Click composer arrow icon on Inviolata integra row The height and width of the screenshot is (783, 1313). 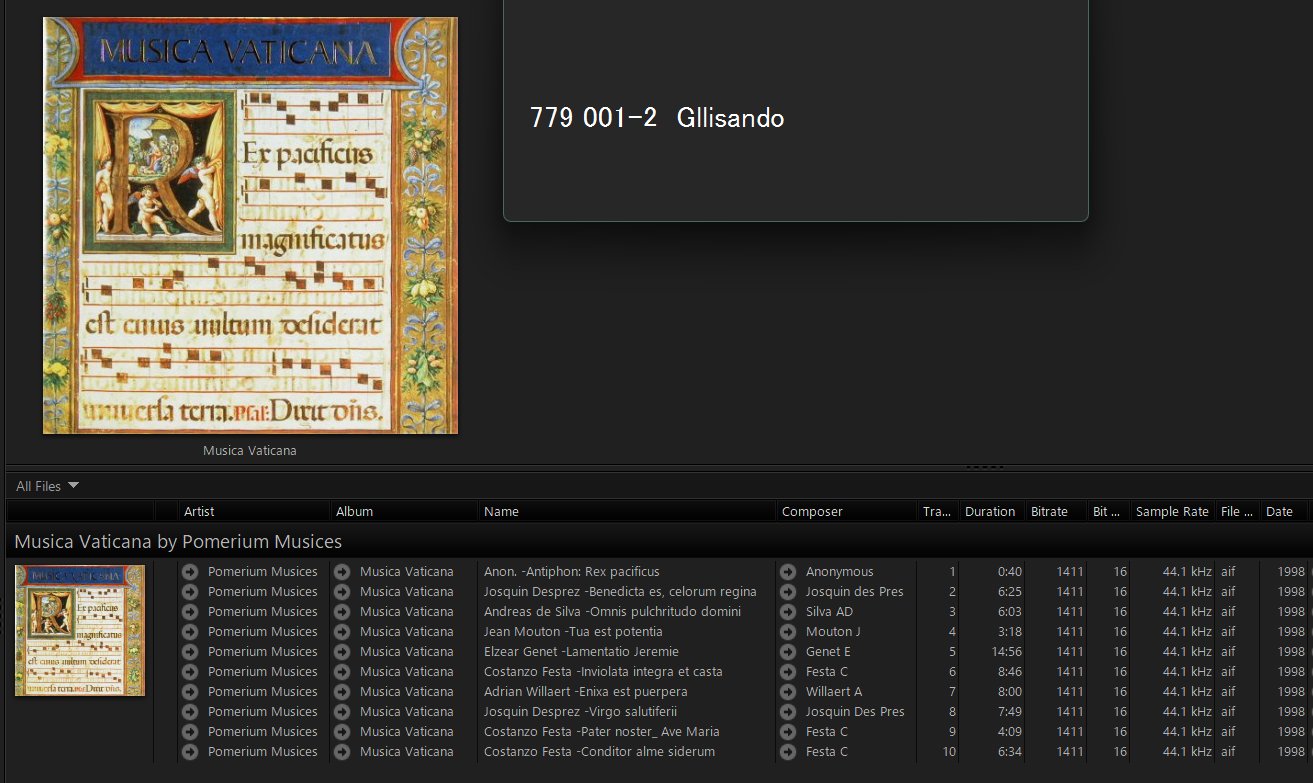click(788, 672)
